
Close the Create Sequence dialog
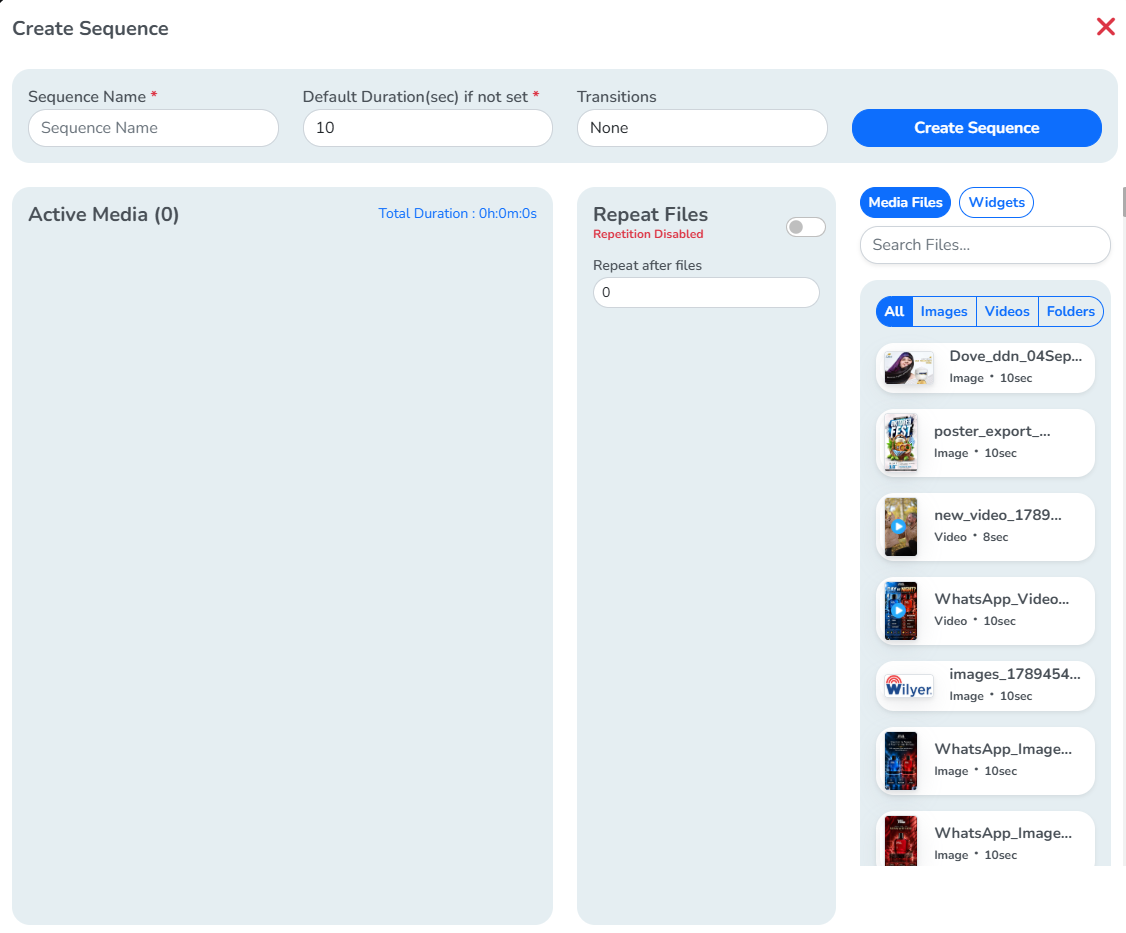tap(1105, 27)
